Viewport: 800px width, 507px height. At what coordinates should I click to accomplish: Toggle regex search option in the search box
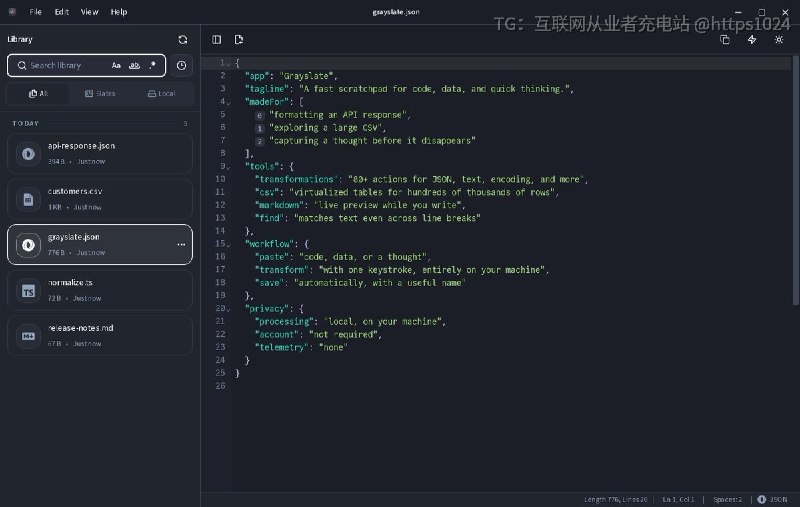152,65
